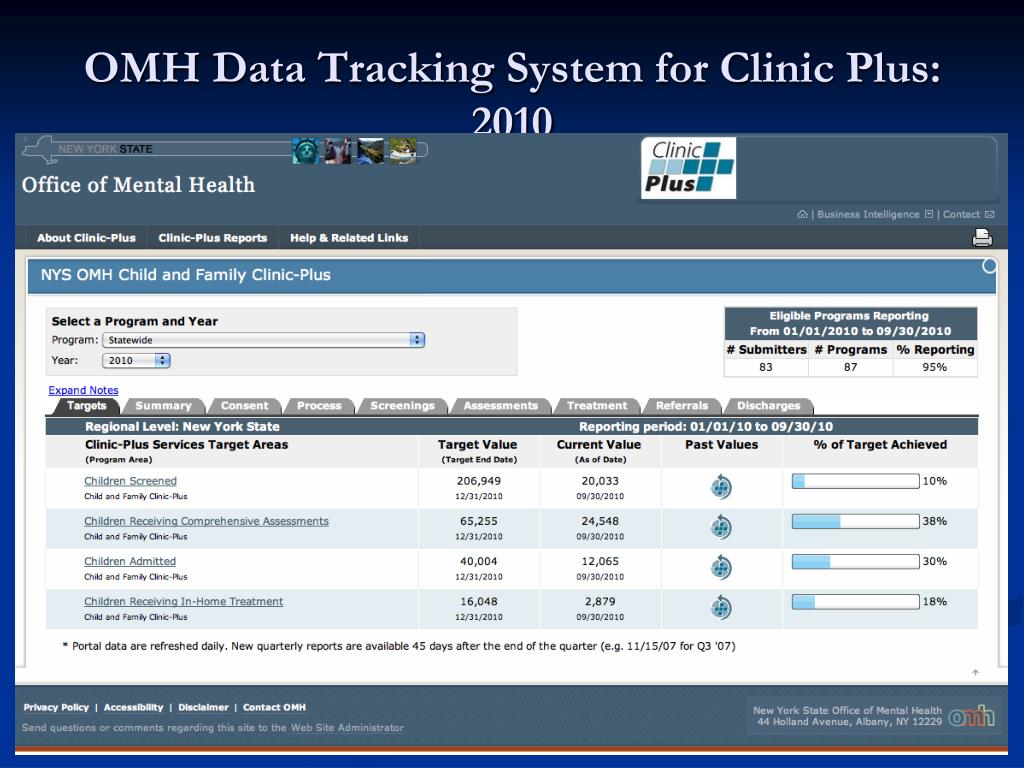Viewport: 1024px width, 768px height.
Task: Open Children Receiving In-Home Treatment link
Action: 184,601
